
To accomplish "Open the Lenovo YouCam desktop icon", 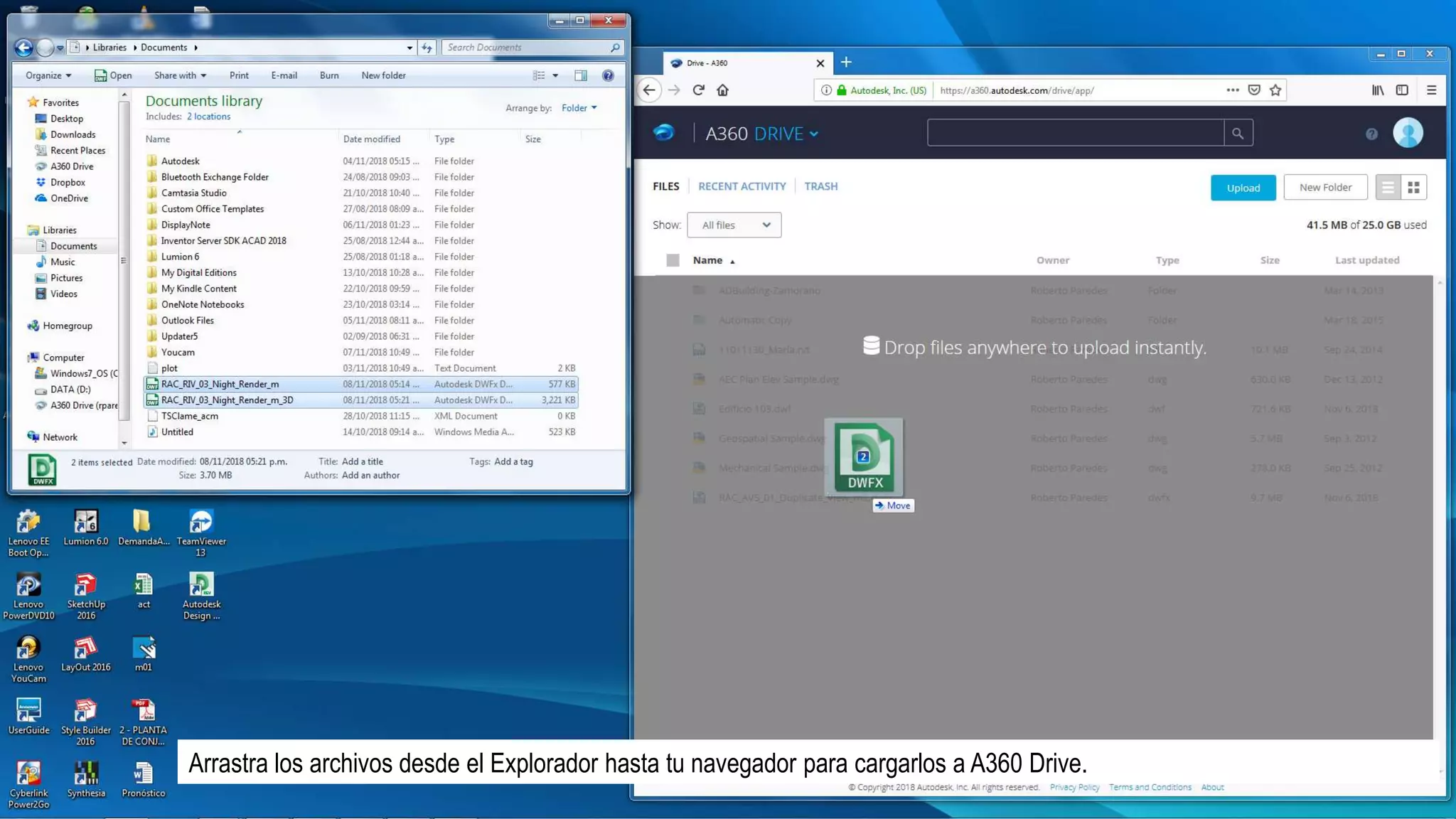I will click(28, 660).
